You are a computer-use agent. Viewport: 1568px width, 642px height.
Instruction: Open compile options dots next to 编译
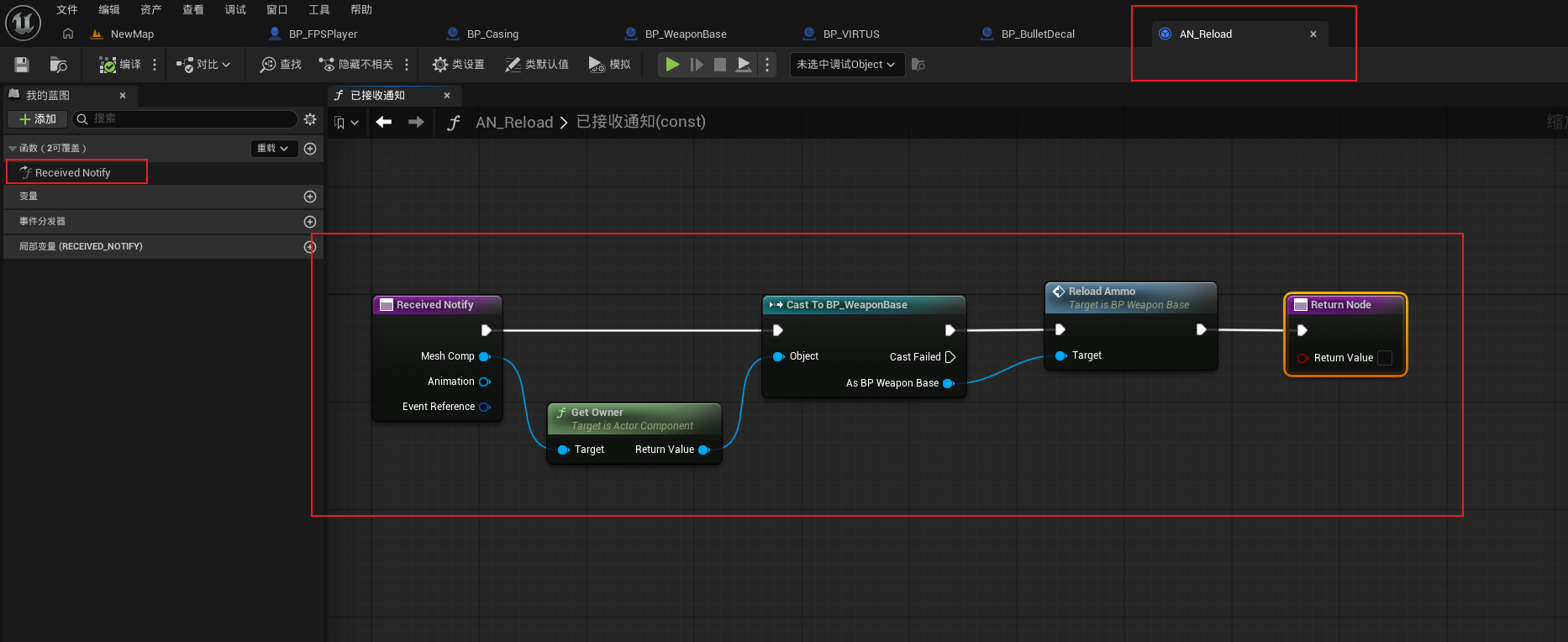coord(155,65)
